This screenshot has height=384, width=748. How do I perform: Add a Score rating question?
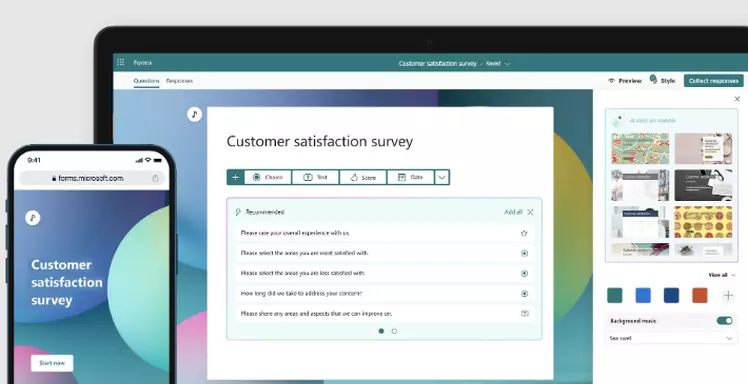tap(363, 177)
